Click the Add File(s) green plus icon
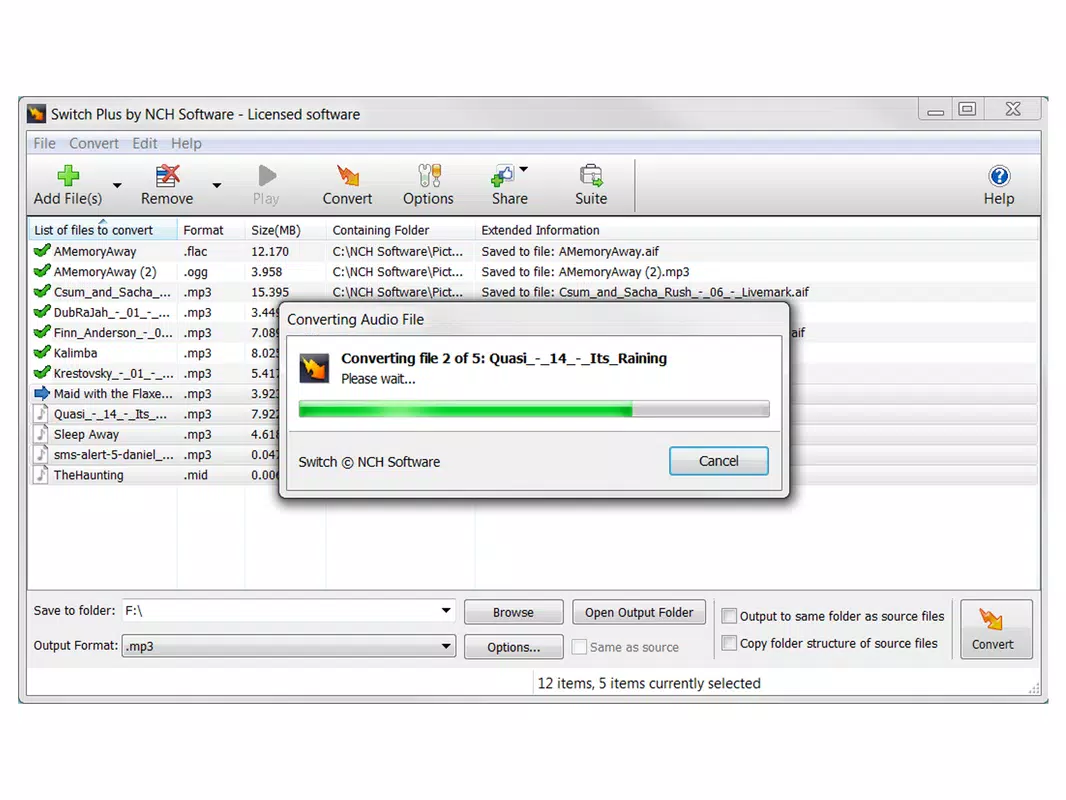 [x=68, y=176]
